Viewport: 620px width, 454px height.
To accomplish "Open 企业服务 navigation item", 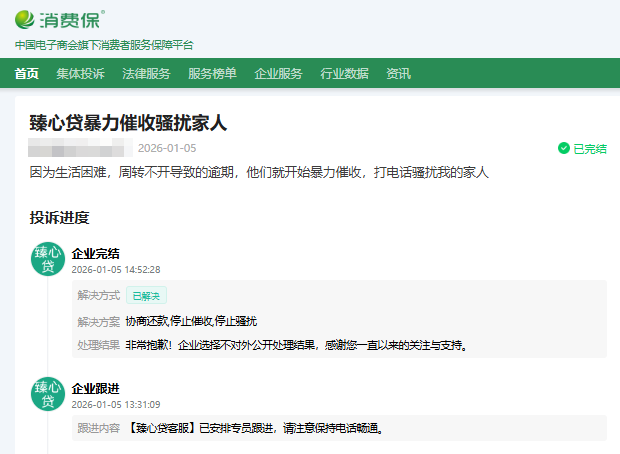I will click(278, 73).
